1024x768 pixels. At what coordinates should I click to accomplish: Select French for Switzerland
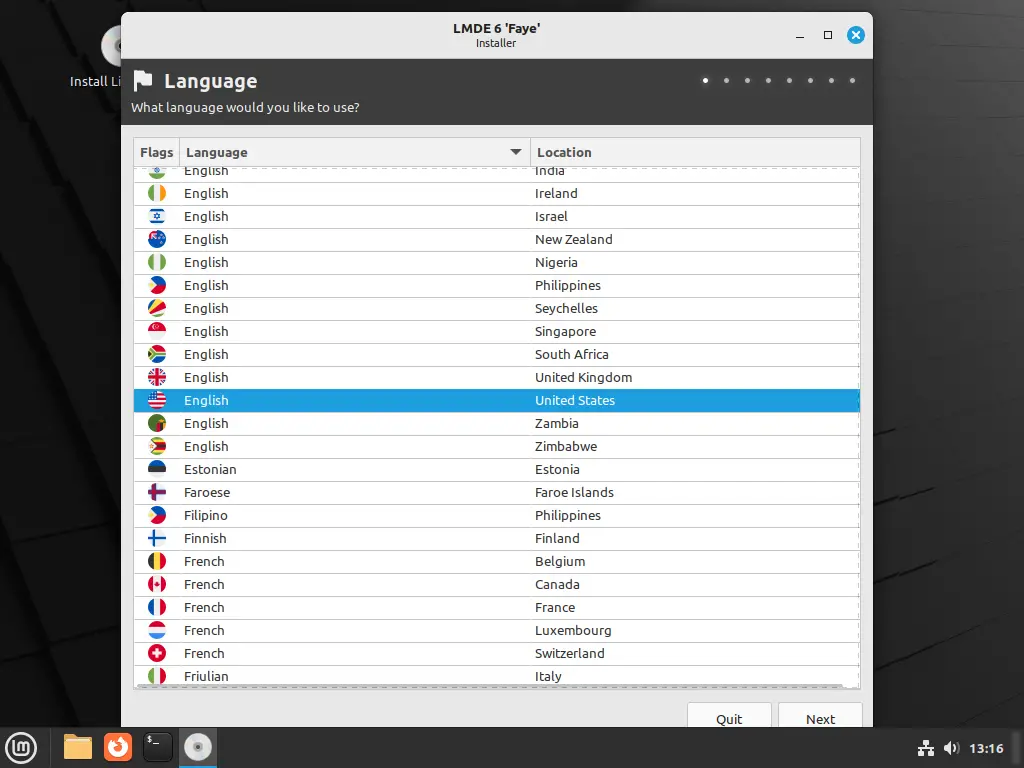[x=496, y=653]
